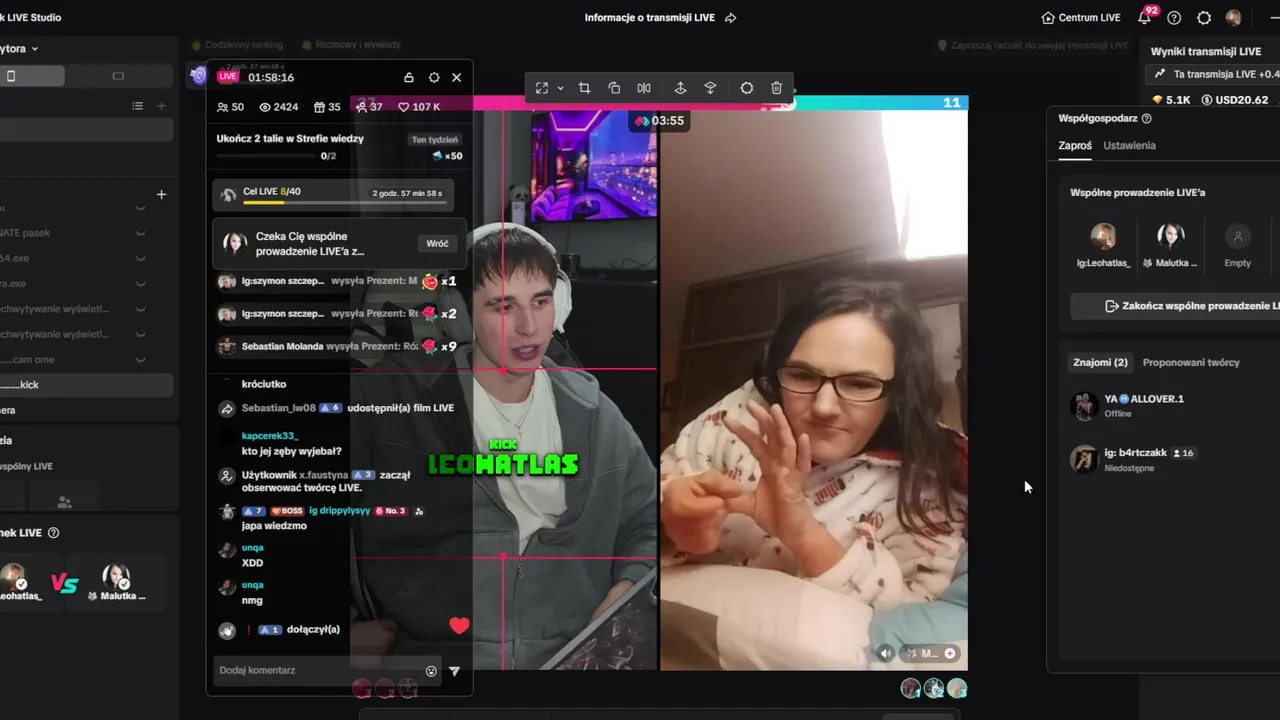The image size is (1280, 720).
Task: Toggle visibility of NATE pasek source
Action: pos(140,233)
